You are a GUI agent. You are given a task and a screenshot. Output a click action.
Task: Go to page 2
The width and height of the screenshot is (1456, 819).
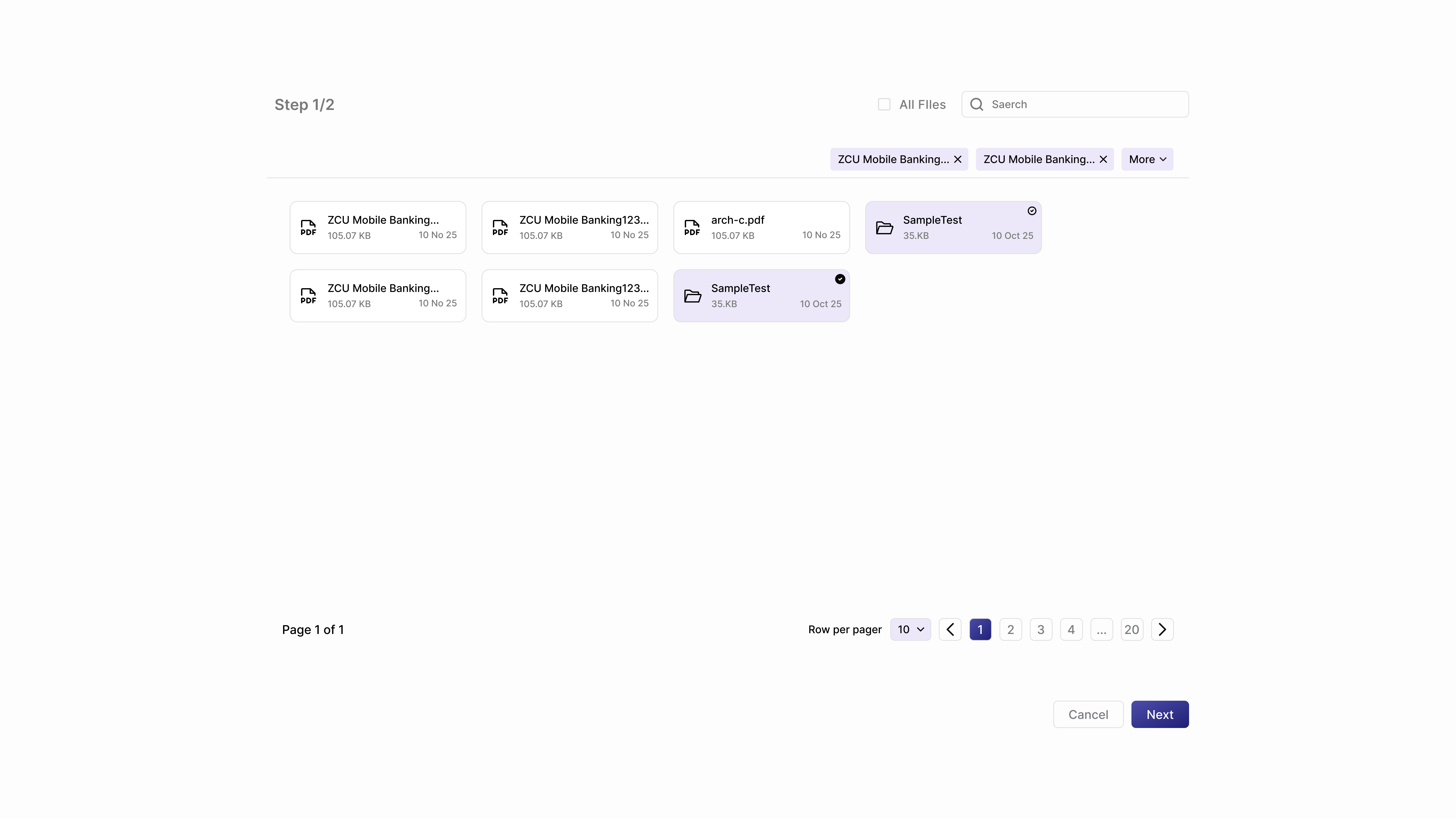click(1011, 630)
